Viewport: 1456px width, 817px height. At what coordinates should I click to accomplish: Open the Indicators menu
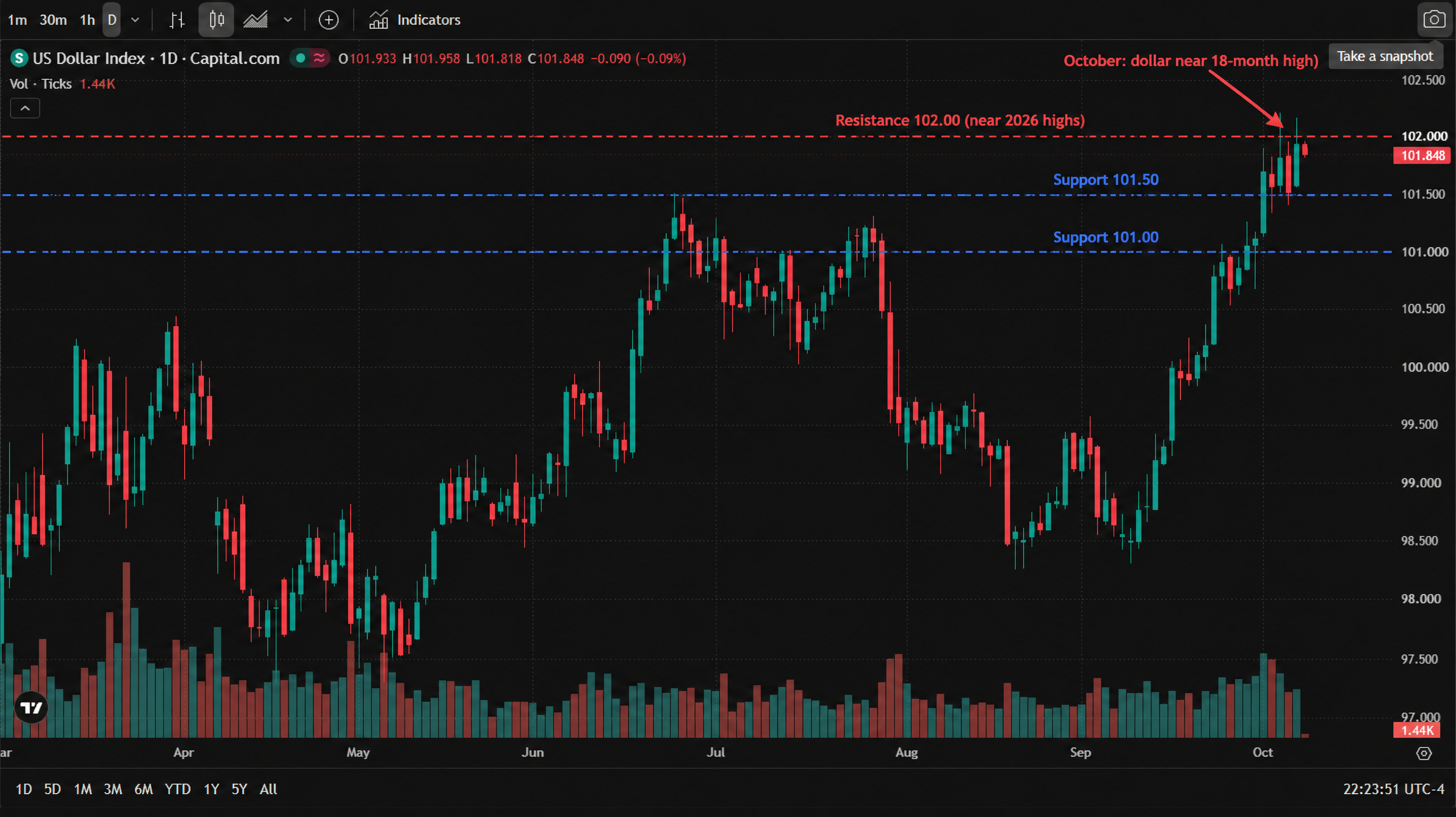[x=415, y=20]
